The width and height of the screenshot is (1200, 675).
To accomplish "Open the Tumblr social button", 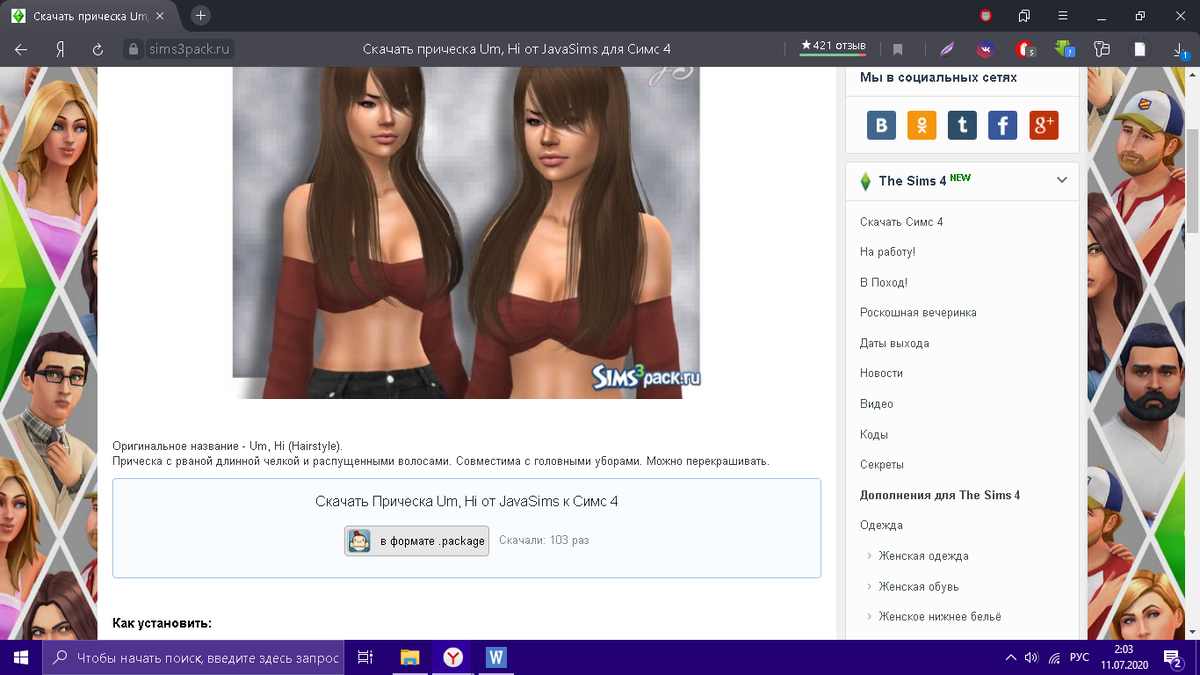I will [x=962, y=125].
